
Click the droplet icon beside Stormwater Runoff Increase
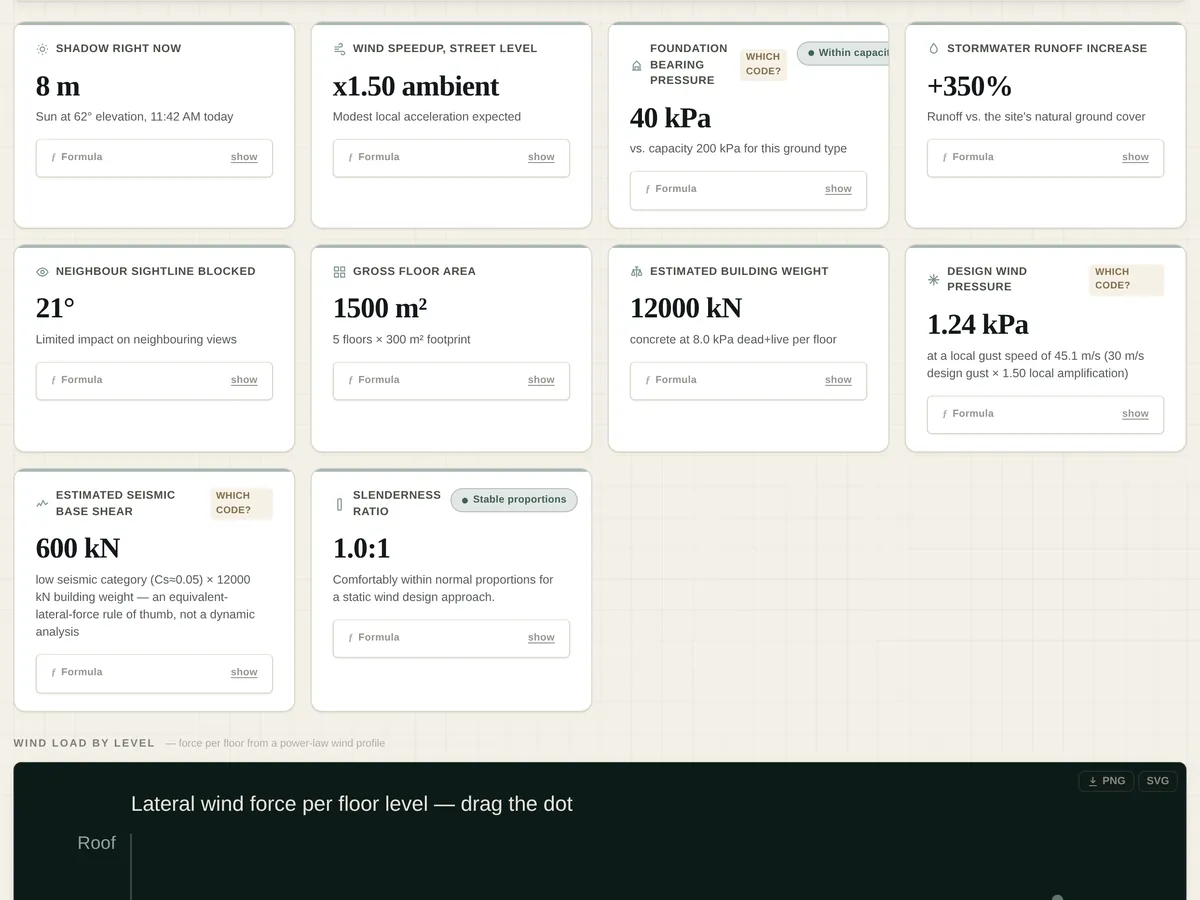(x=933, y=49)
